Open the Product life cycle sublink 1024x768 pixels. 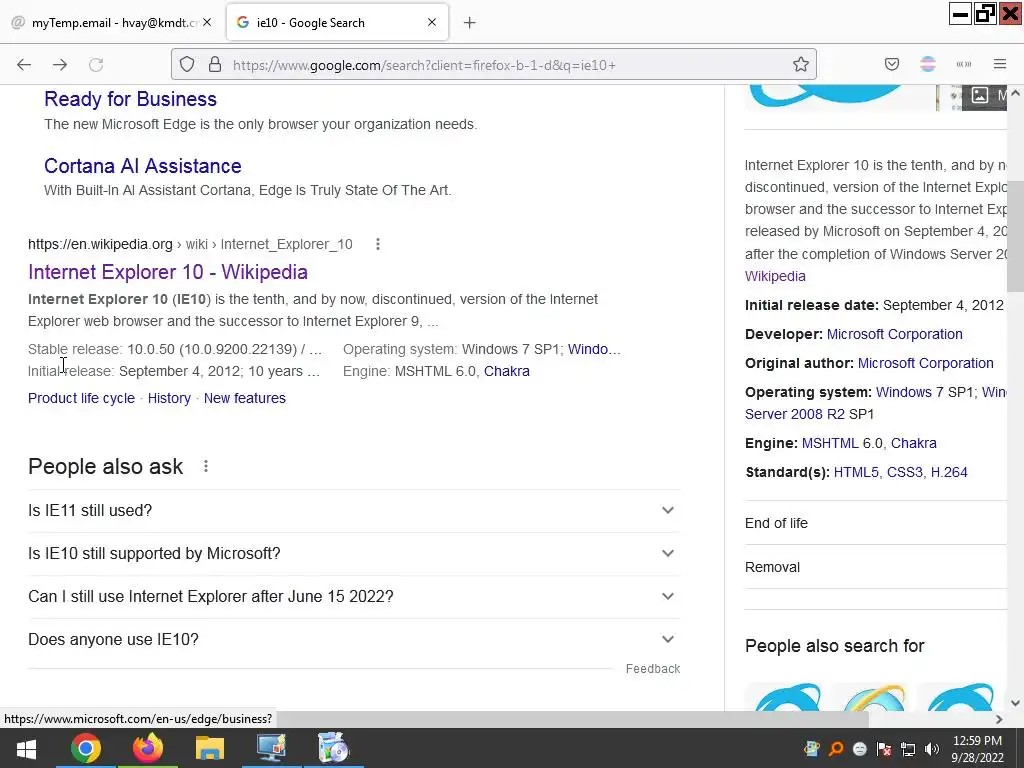(81, 398)
